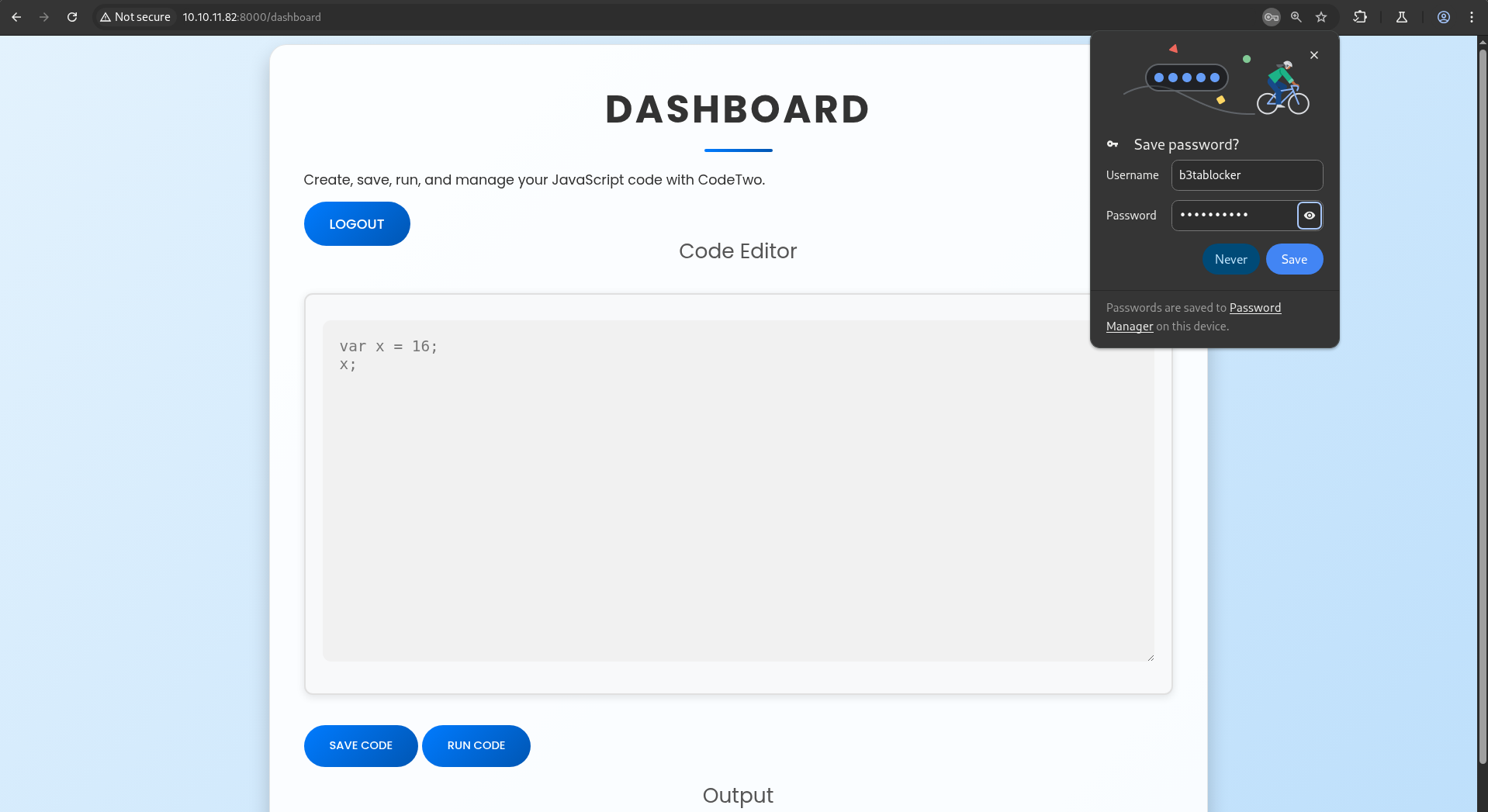Viewport: 1488px width, 812px height.
Task: Decline with the Never button
Action: (1231, 259)
